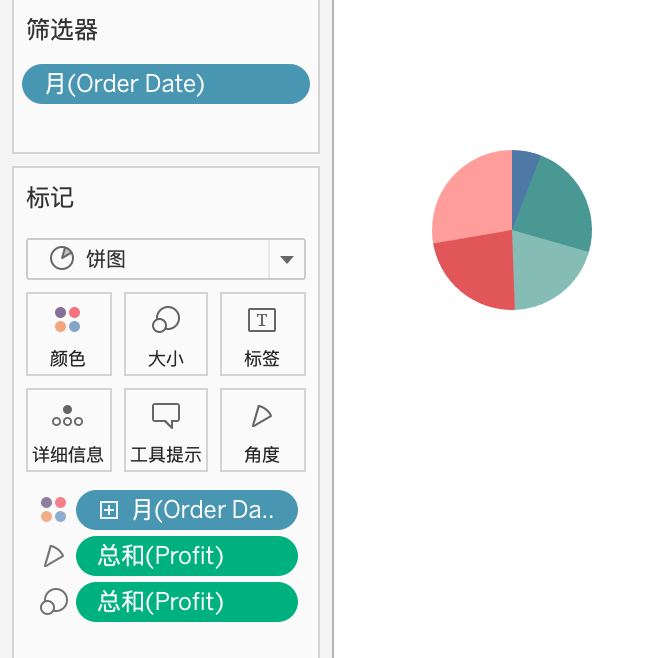Select the 月(Order Date) color pill in marks
666x658 pixels.
(x=187, y=510)
